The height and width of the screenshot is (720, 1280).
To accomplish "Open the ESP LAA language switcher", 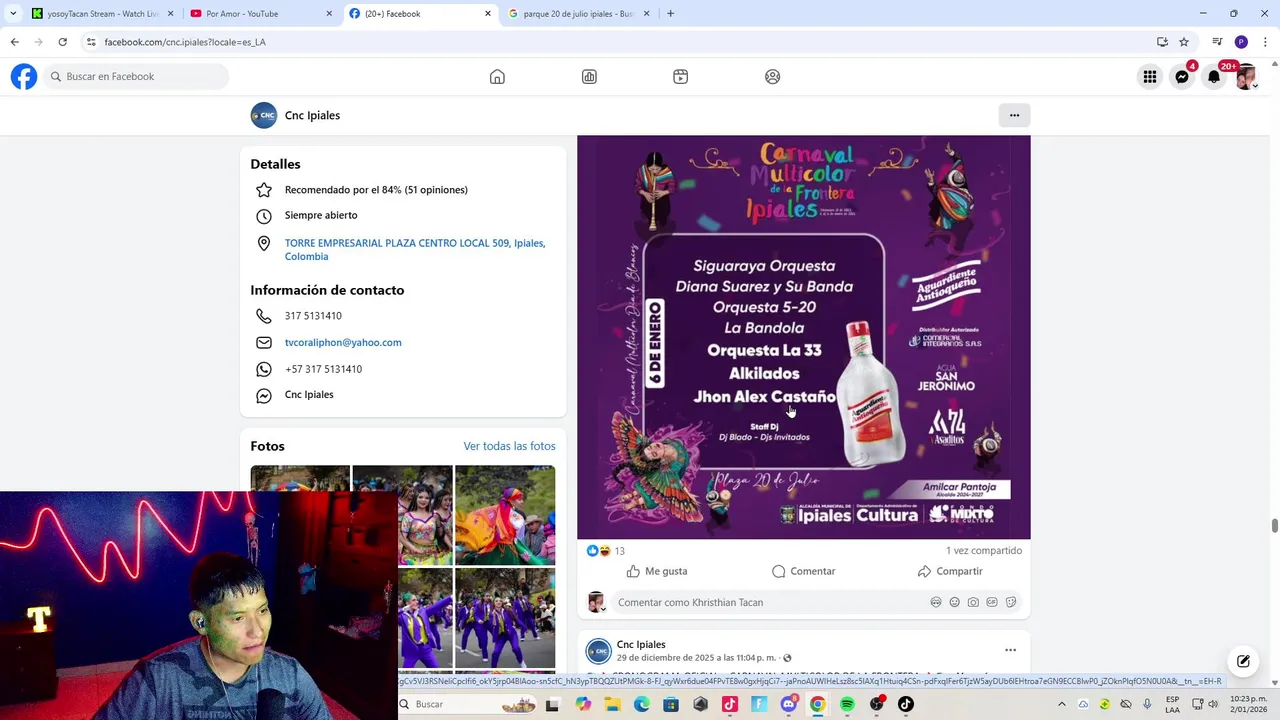I will point(1172,704).
